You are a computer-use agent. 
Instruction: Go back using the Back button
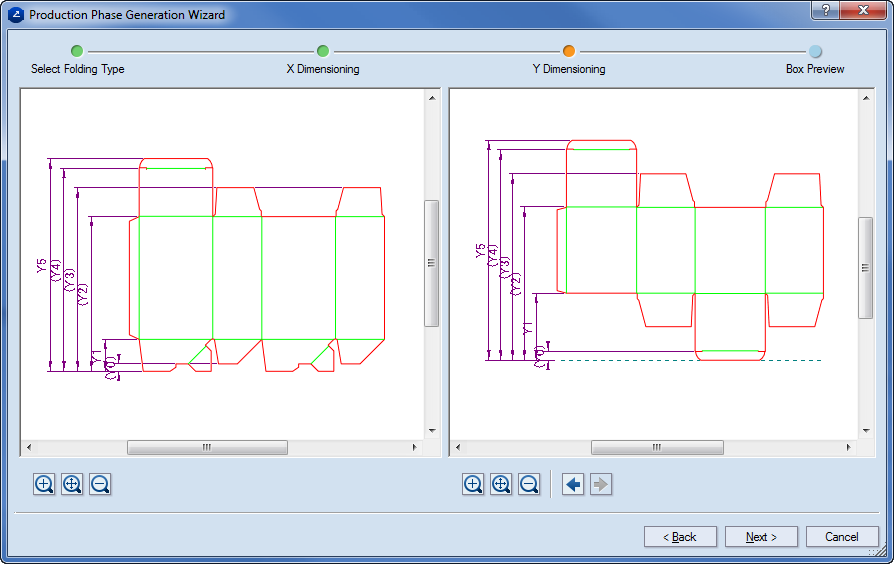680,537
